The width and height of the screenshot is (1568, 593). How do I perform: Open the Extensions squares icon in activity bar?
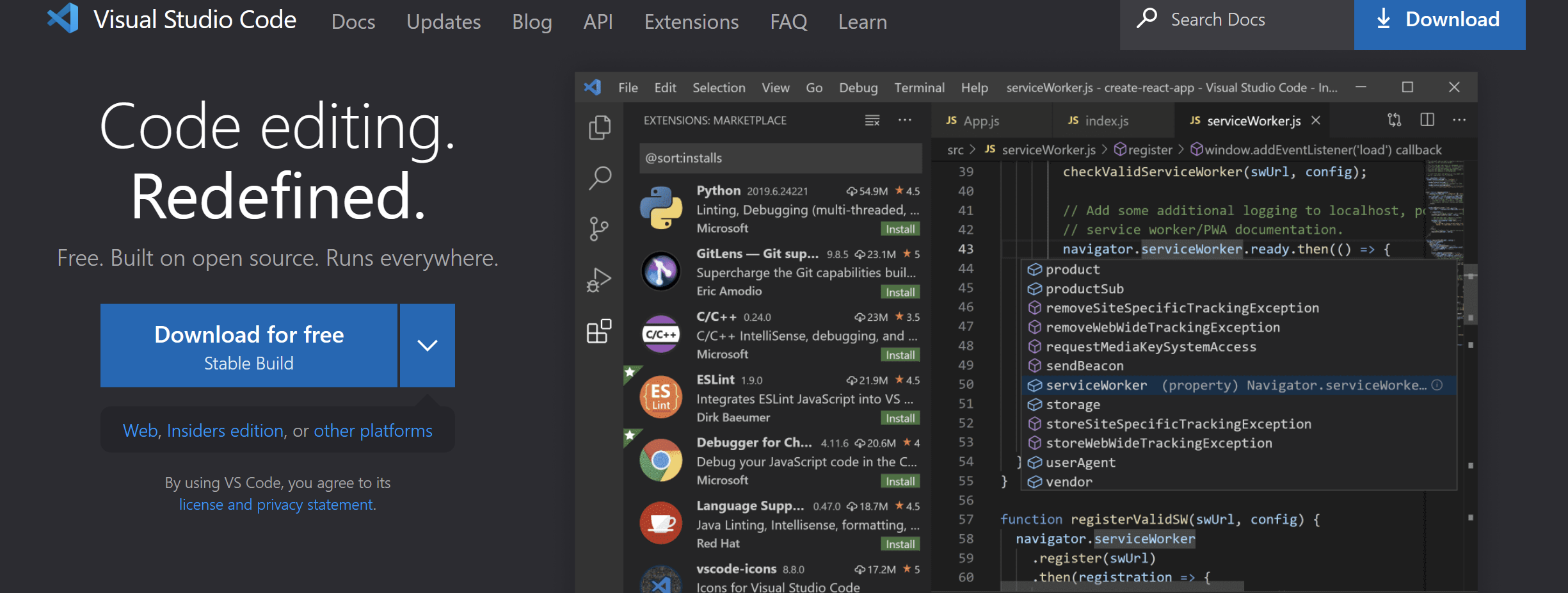[600, 331]
